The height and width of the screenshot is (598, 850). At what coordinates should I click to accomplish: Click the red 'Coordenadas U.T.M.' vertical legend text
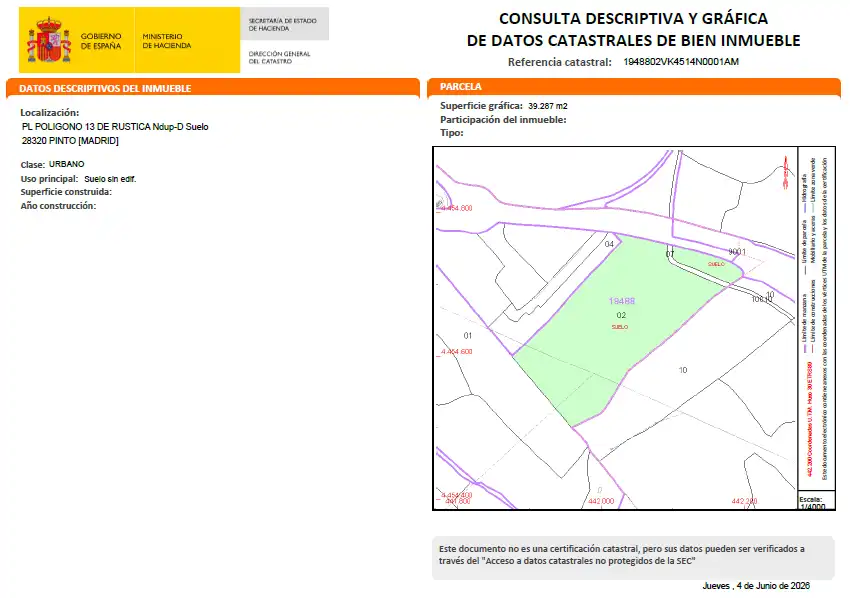click(810, 419)
